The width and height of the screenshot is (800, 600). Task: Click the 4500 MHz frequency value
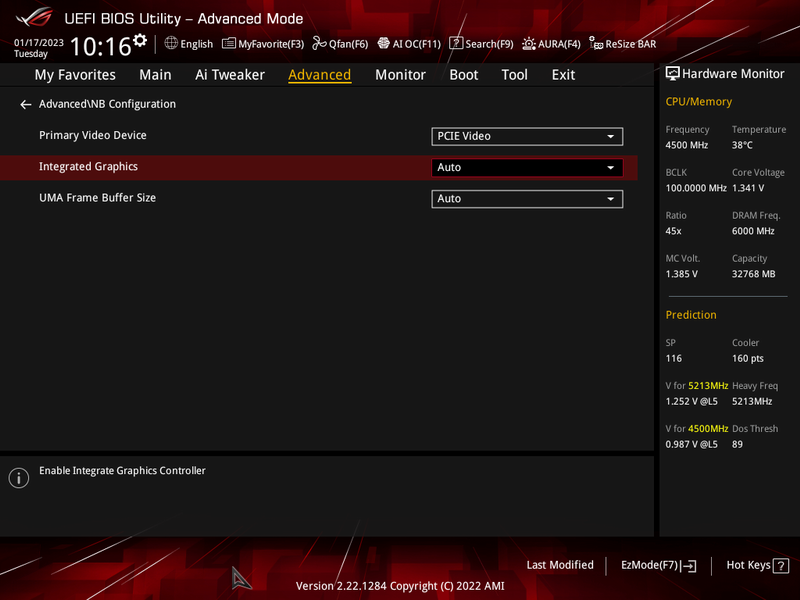click(687, 145)
